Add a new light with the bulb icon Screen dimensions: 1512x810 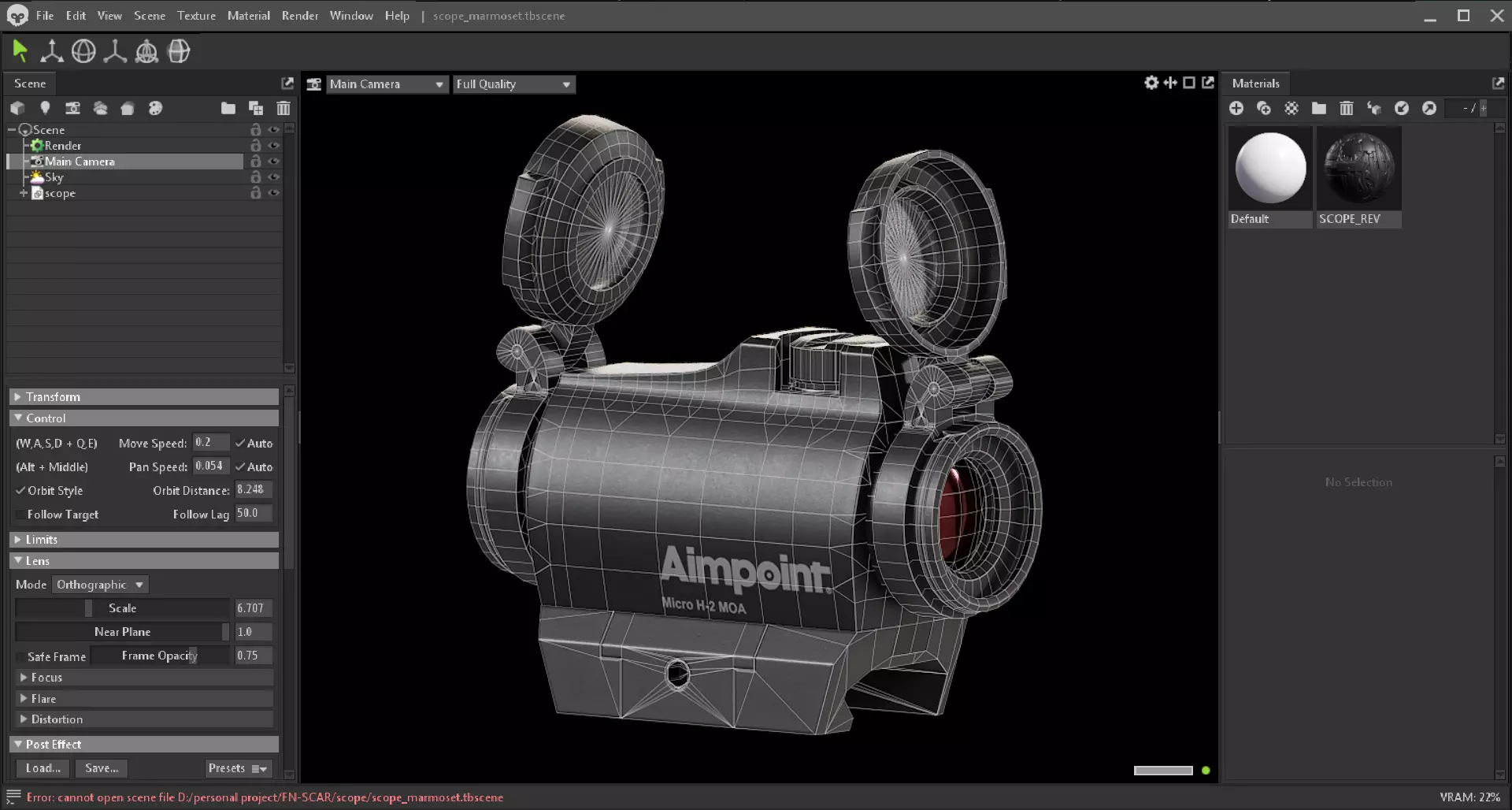45,108
